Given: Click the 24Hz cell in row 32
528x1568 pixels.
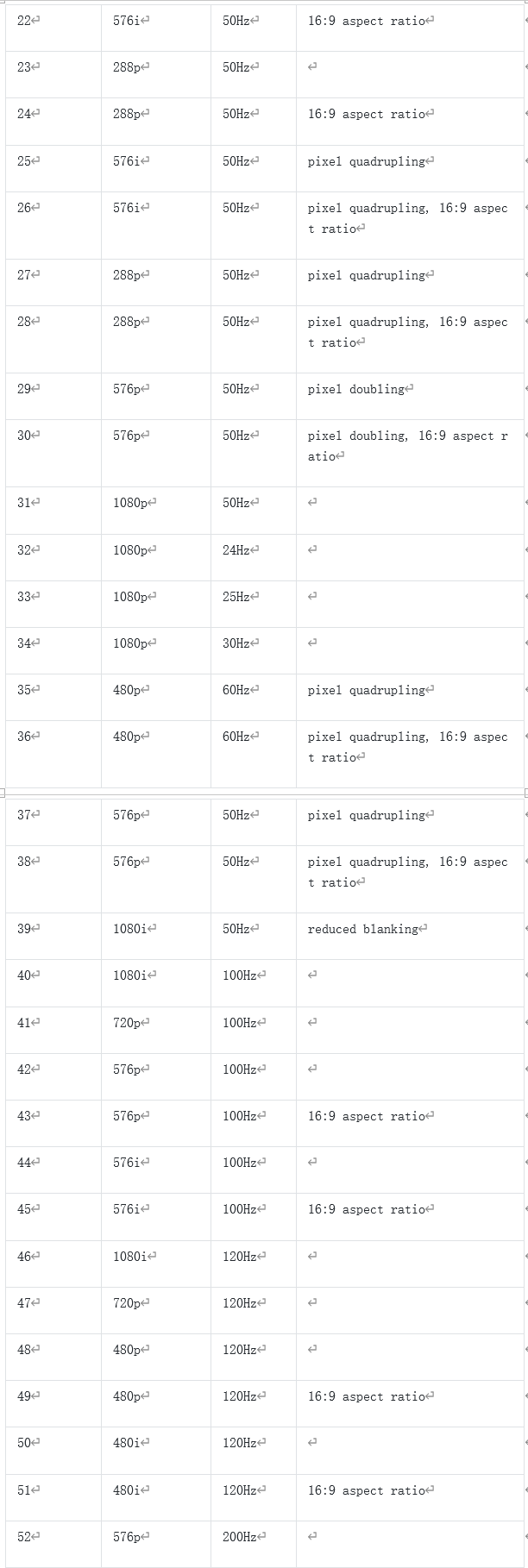Looking at the screenshot, I should click(254, 557).
